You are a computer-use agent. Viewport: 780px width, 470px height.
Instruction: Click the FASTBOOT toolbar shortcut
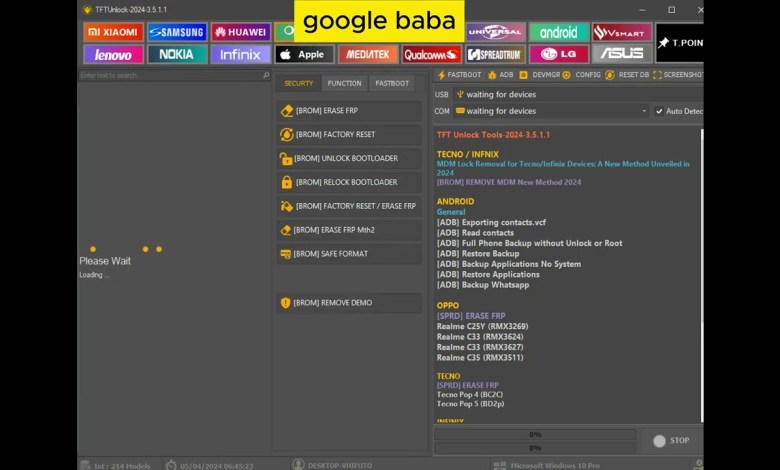point(460,75)
